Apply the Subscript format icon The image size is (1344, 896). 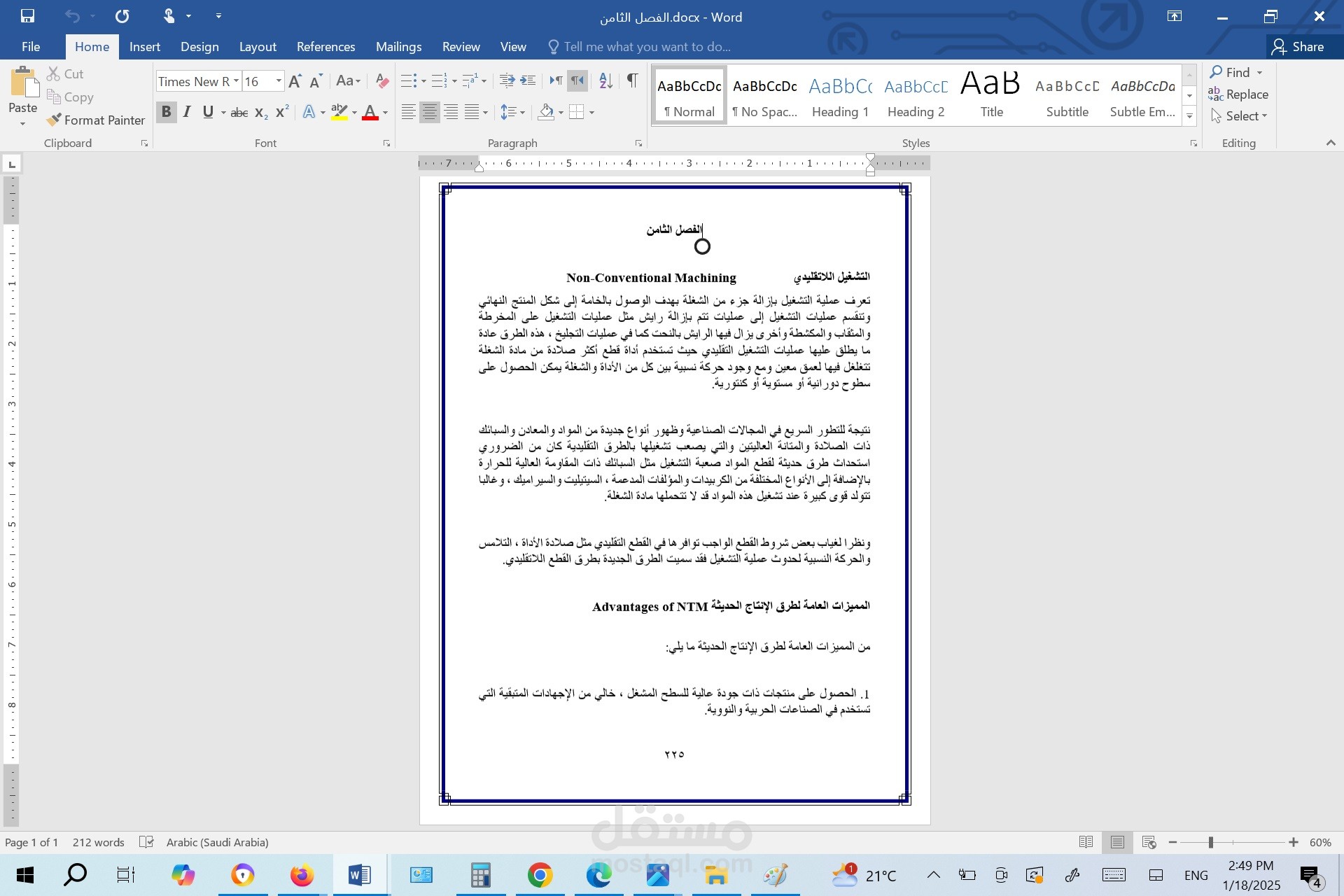[x=261, y=113]
